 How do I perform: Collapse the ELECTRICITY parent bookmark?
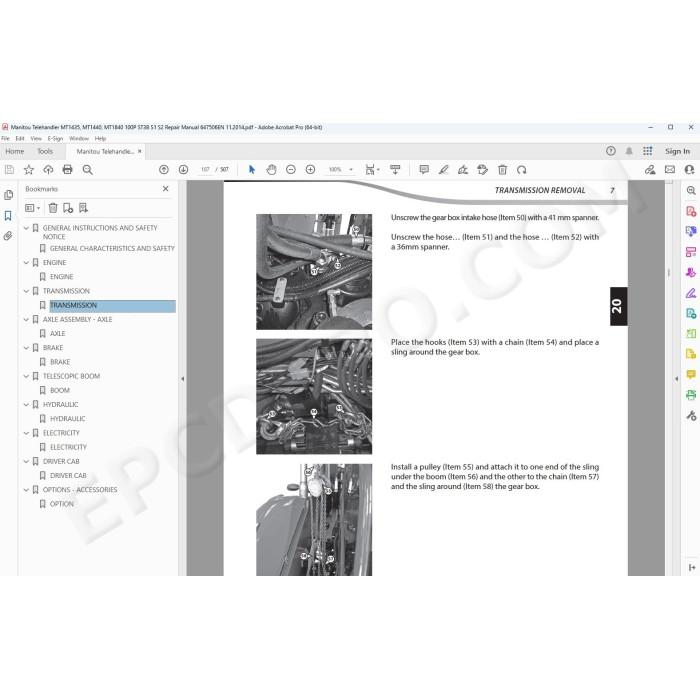click(x=26, y=433)
